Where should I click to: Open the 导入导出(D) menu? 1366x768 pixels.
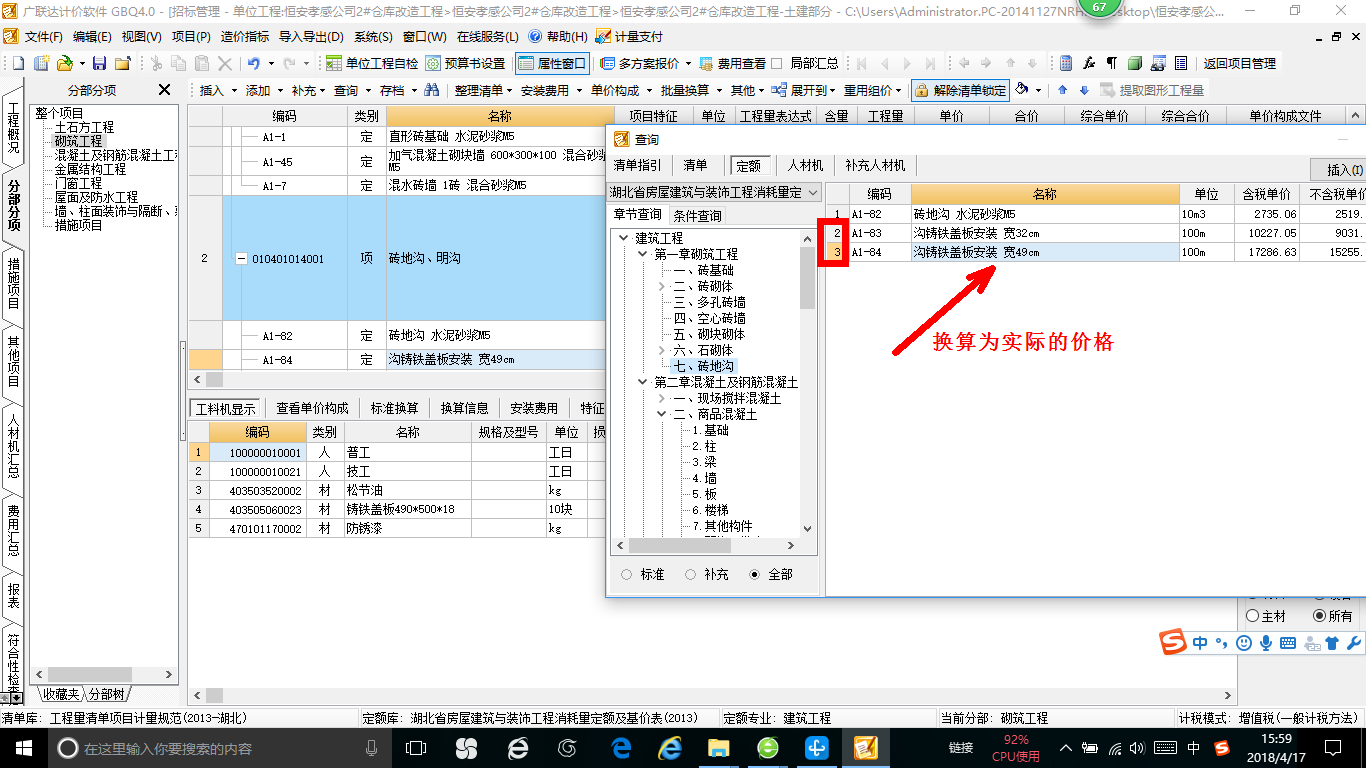coord(311,36)
